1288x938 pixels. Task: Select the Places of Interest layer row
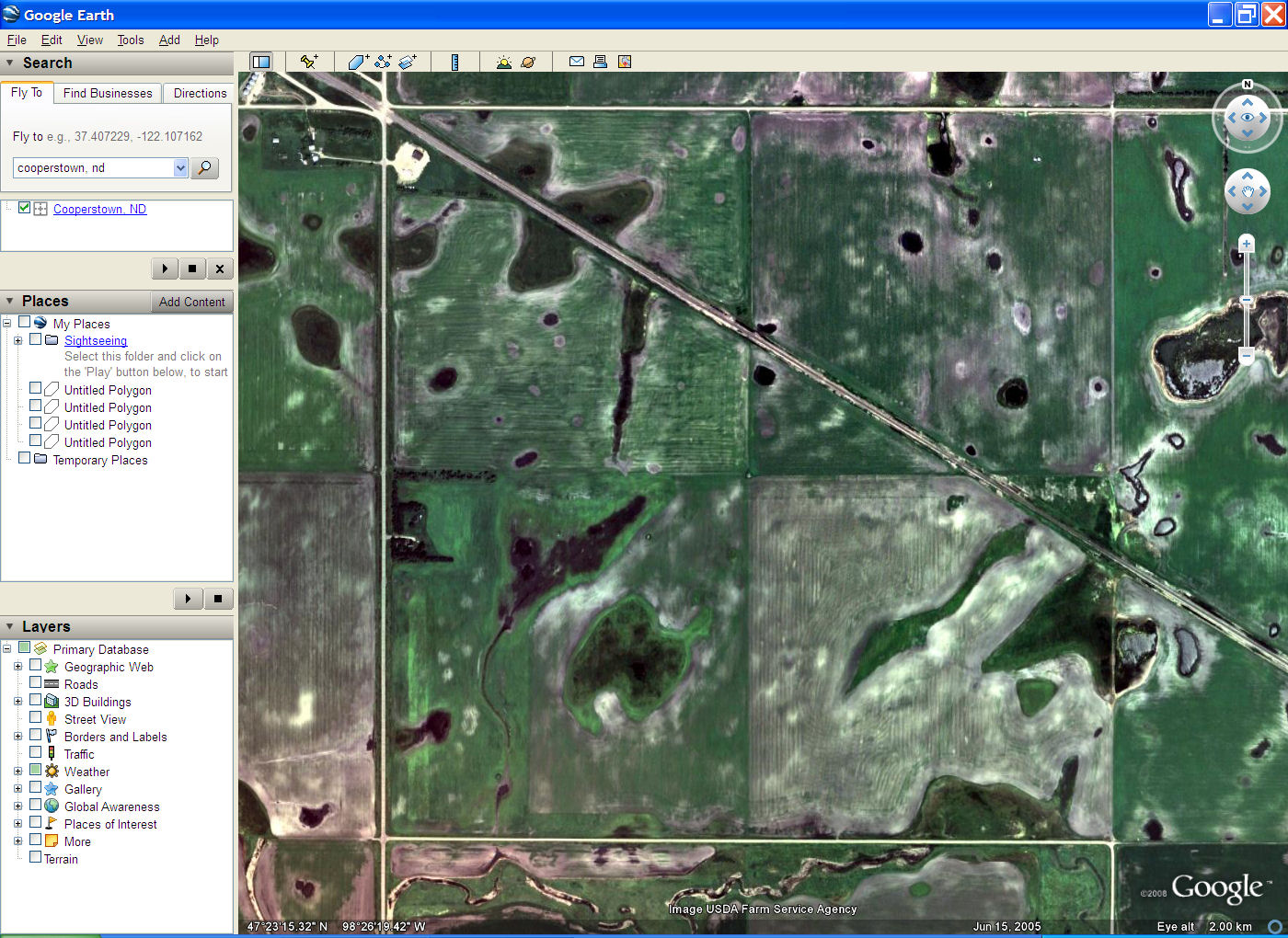[110, 824]
